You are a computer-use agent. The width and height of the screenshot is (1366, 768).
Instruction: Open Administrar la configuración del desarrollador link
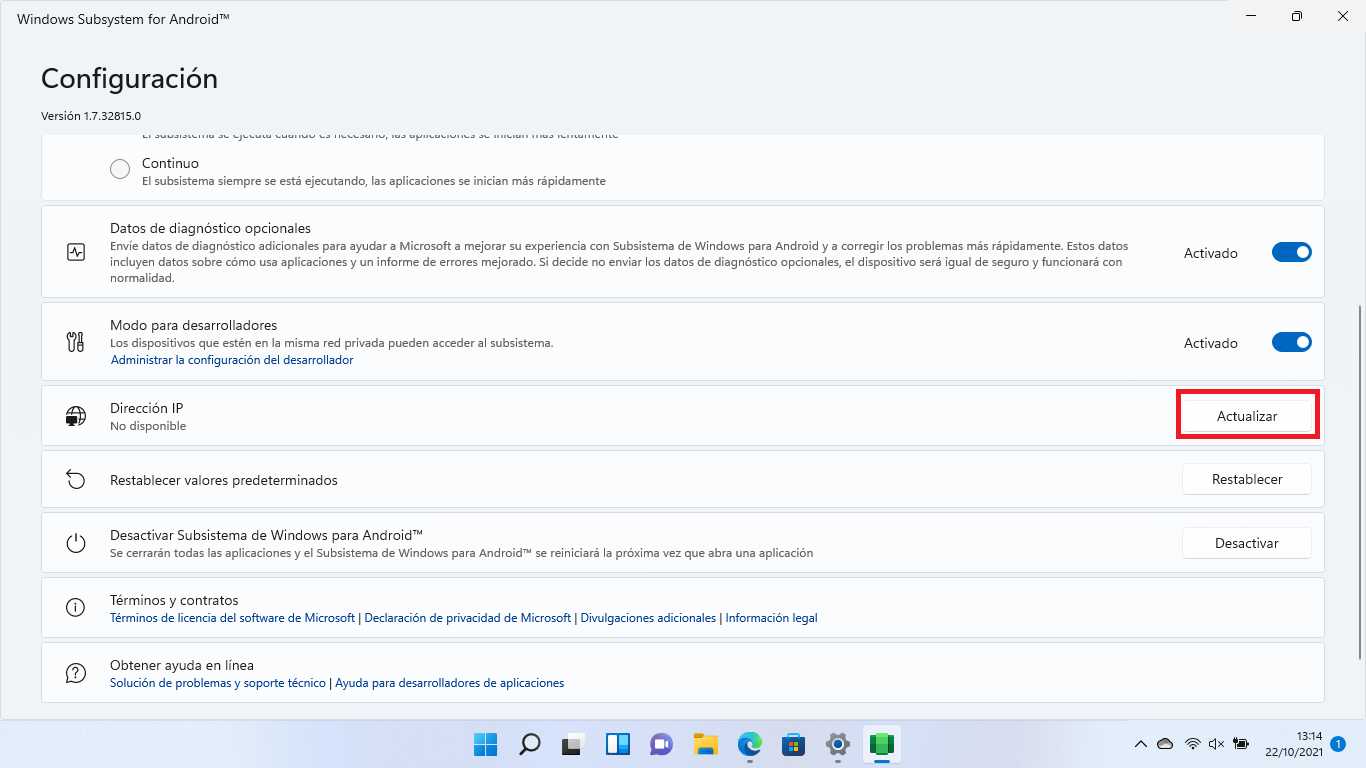tap(232, 360)
